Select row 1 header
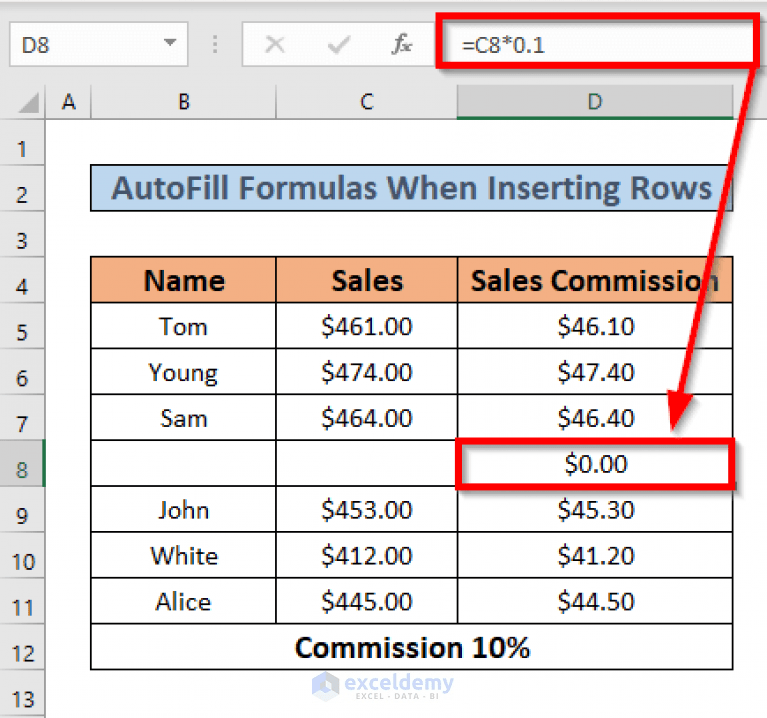Viewport: 767px width, 718px height. tap(22, 143)
